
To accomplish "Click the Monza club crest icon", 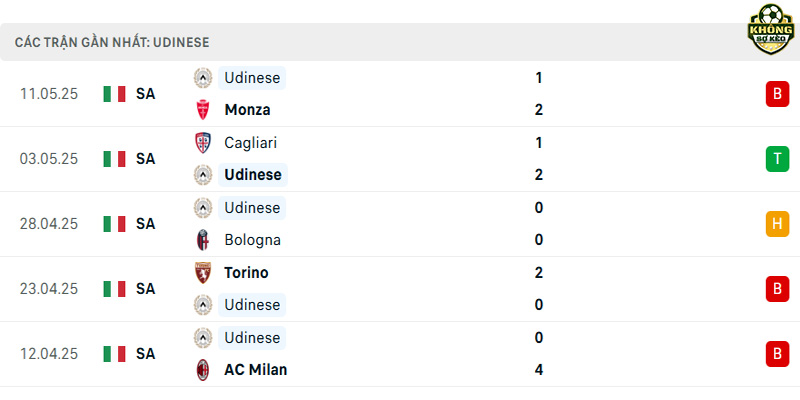I will (x=203, y=110).
